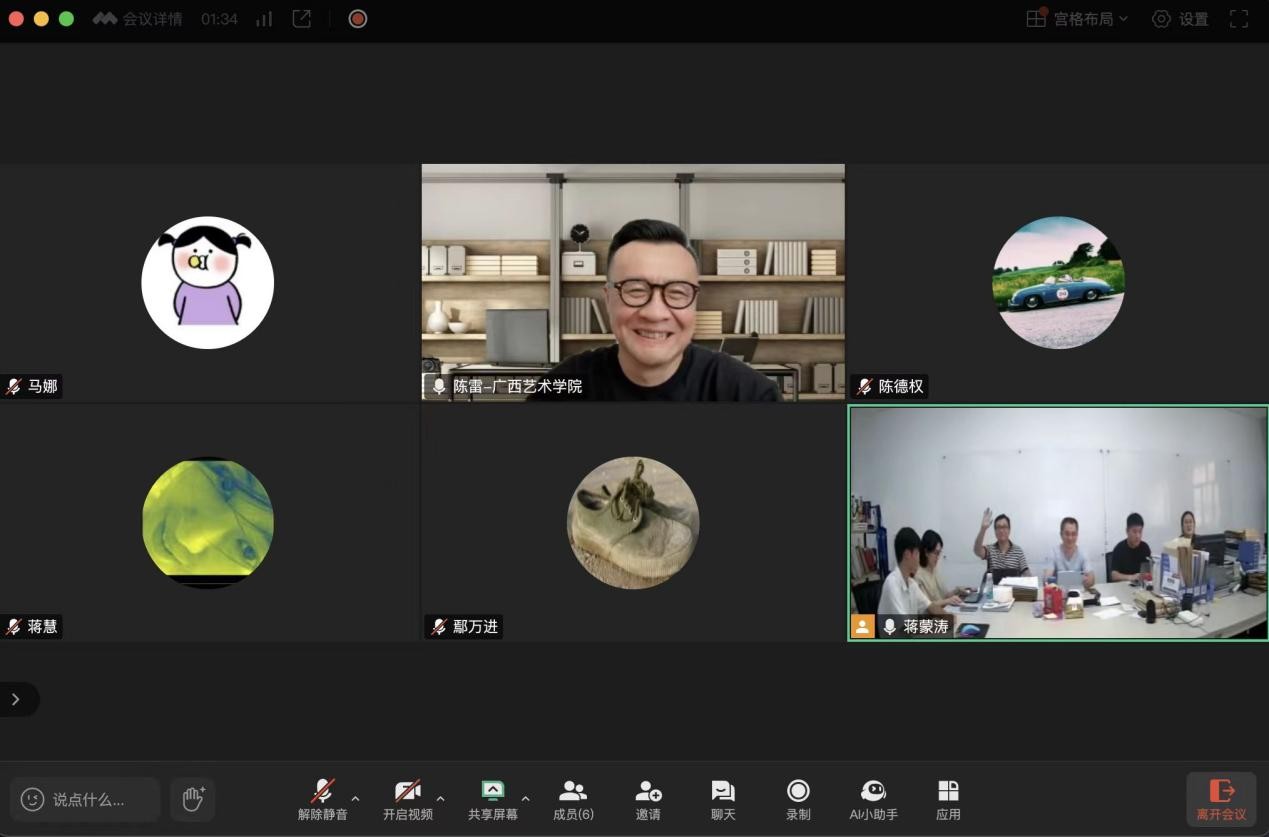Open share options arrow beside 共享屏幕
The width and height of the screenshot is (1269, 837).
click(x=526, y=799)
